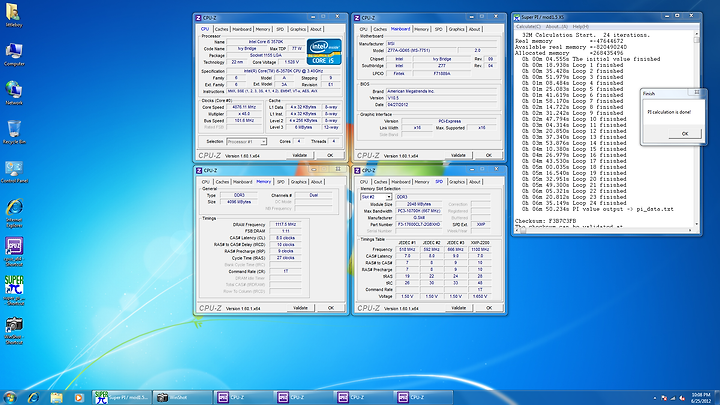This screenshot has width=720, height=405.
Task: Open the Slot #2 memory slot dropdown
Action: (376, 197)
